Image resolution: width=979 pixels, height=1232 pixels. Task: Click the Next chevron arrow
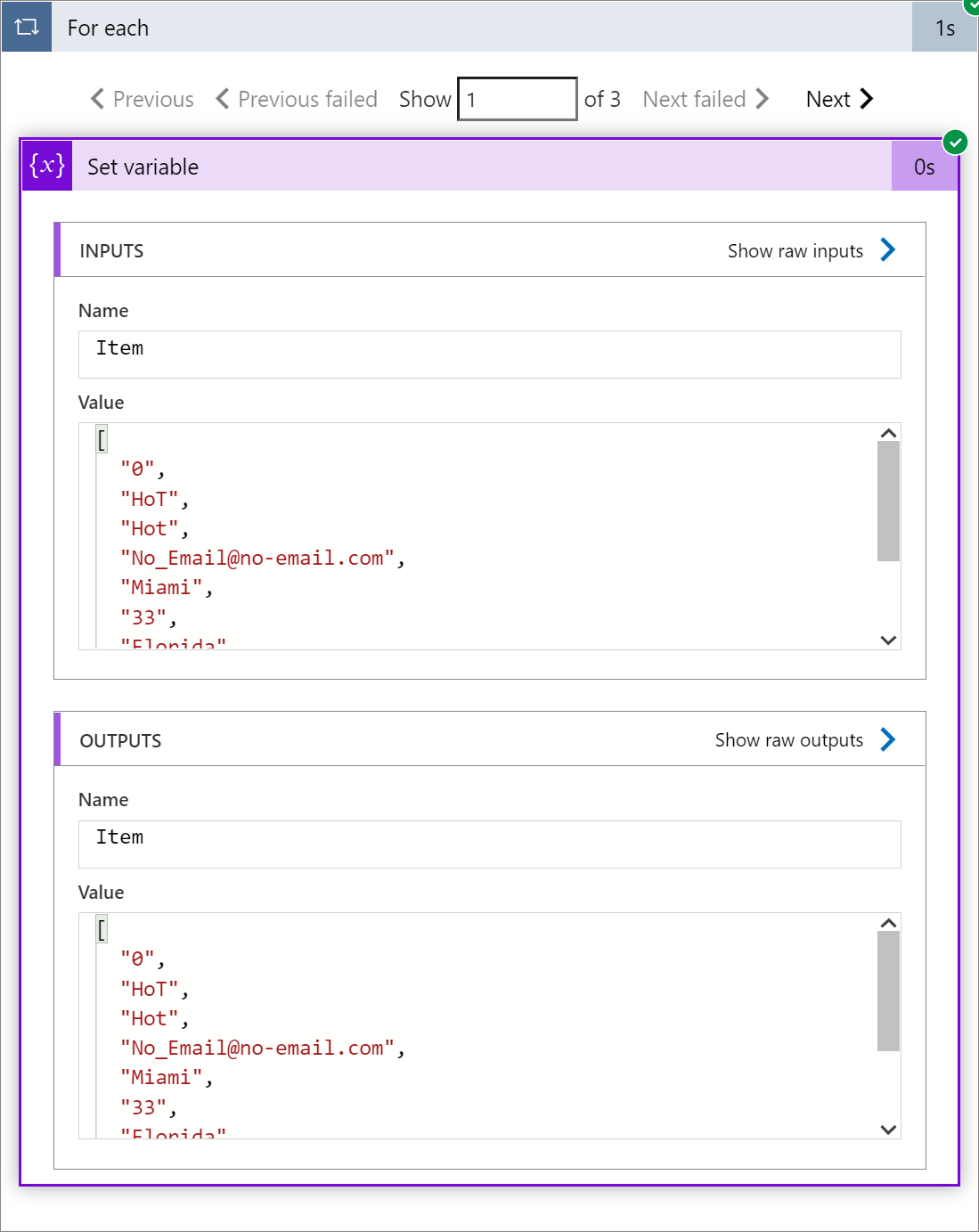coord(866,99)
